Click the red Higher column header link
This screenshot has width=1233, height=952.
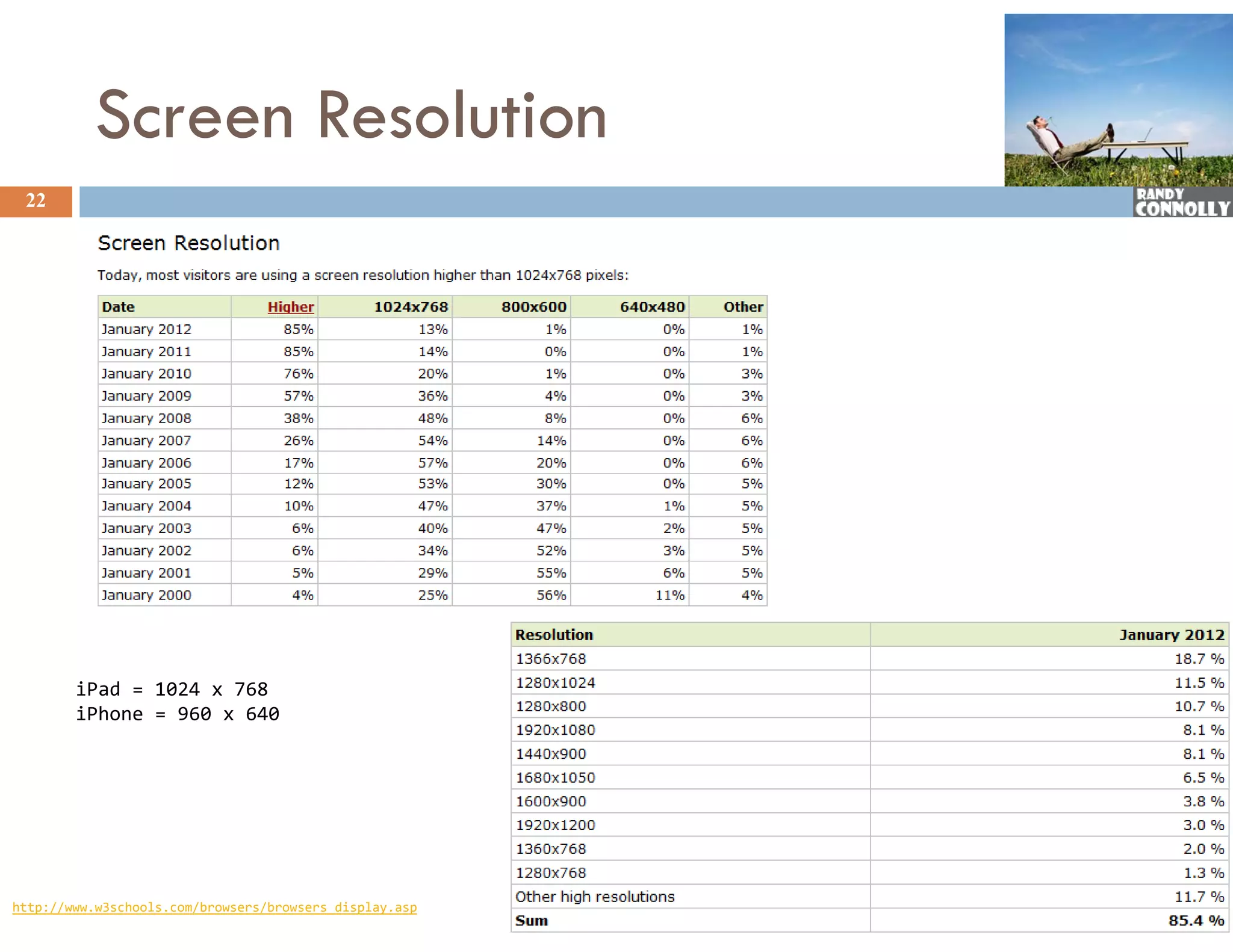coord(291,307)
